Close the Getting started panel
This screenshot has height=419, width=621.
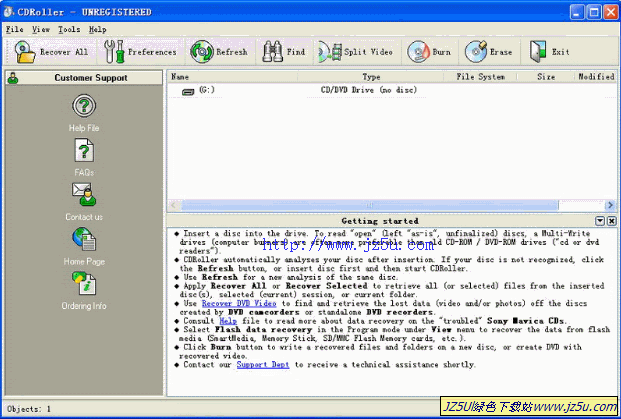(611, 221)
